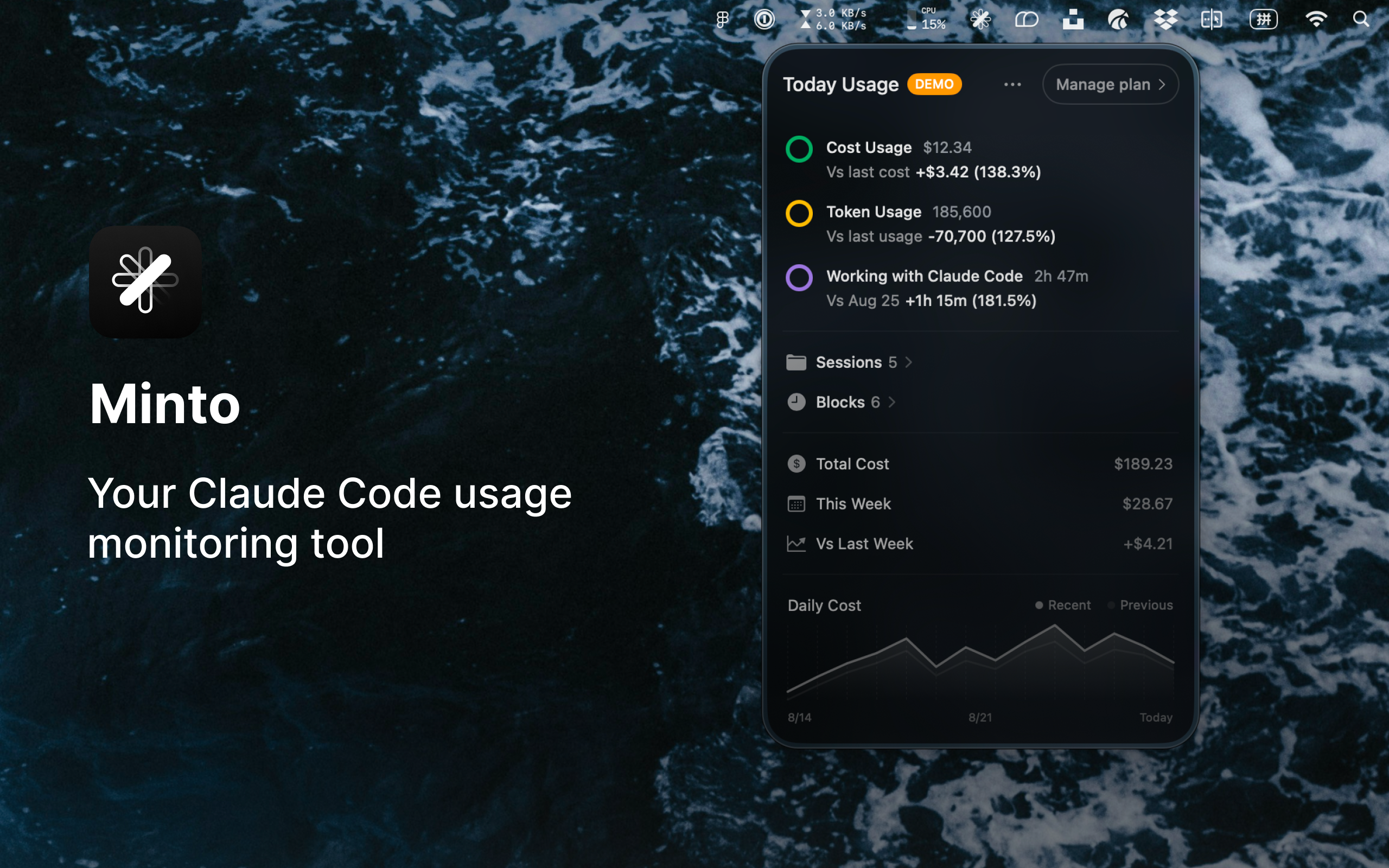Expand the Sessions 5 list
Viewport: 1389px width, 868px height.
[850, 362]
